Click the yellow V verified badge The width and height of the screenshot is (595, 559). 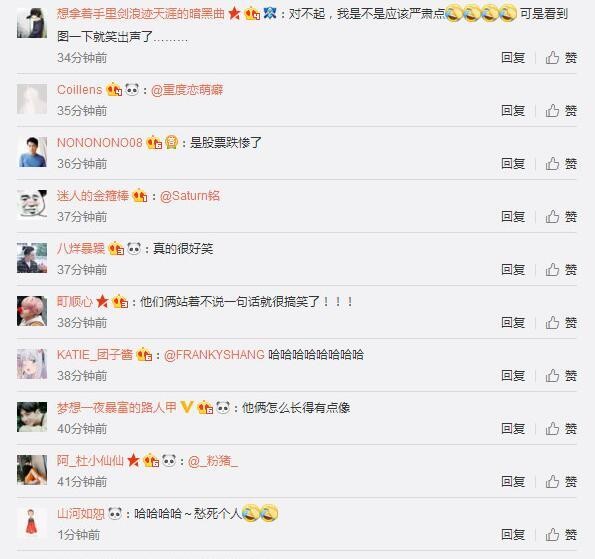pos(187,407)
